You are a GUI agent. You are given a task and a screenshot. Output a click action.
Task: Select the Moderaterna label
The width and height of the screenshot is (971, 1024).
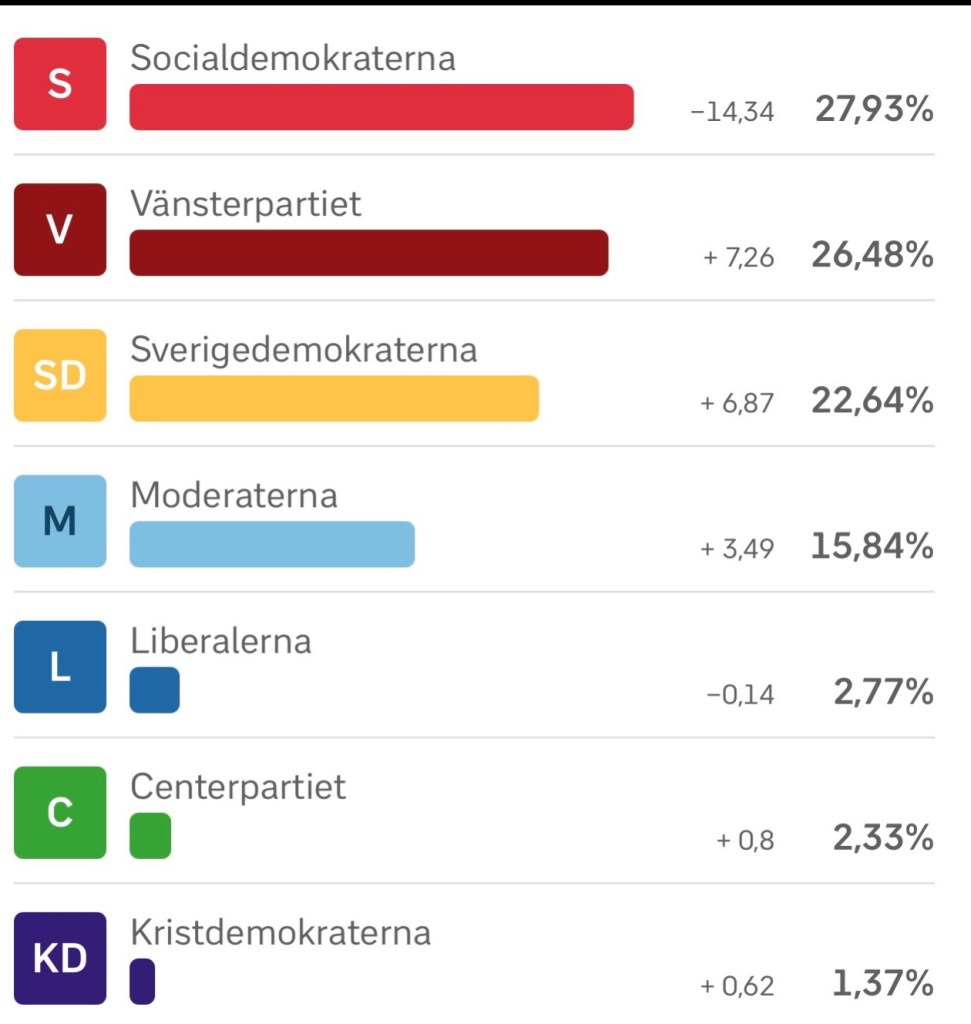pyautogui.click(x=234, y=496)
